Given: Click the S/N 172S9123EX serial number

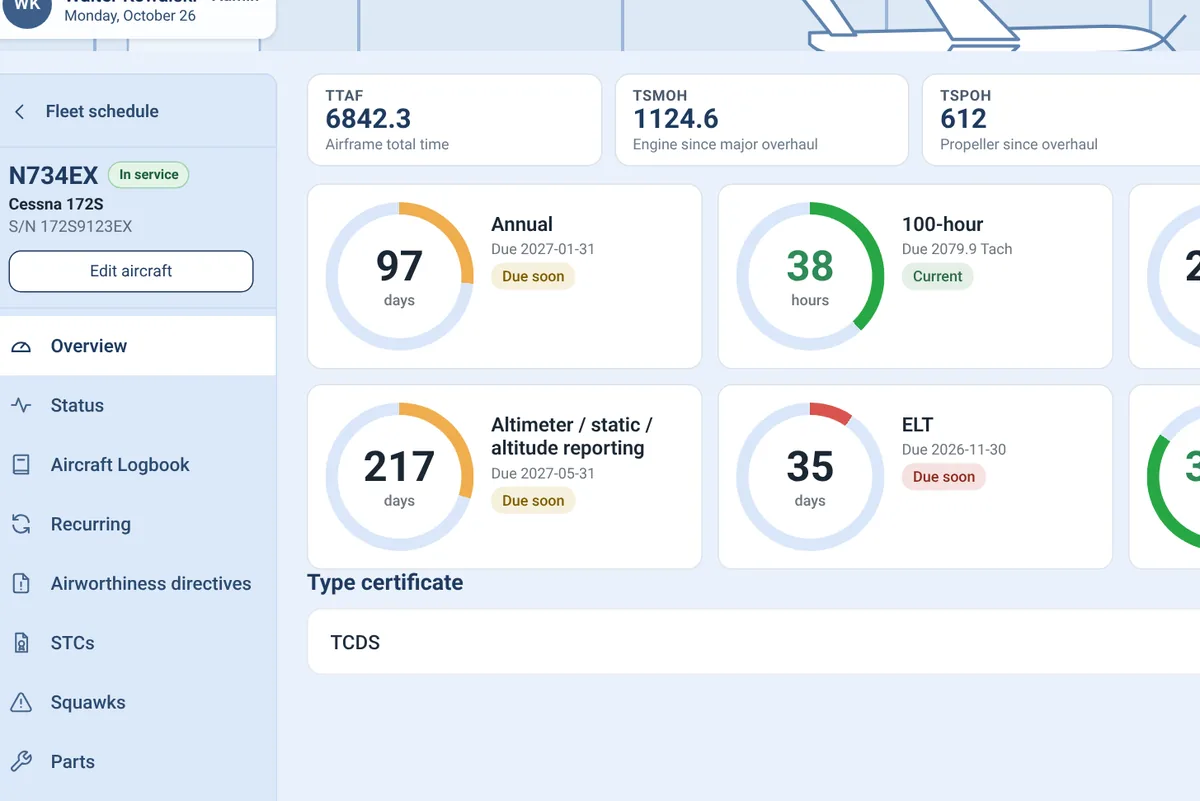Looking at the screenshot, I should 70,226.
